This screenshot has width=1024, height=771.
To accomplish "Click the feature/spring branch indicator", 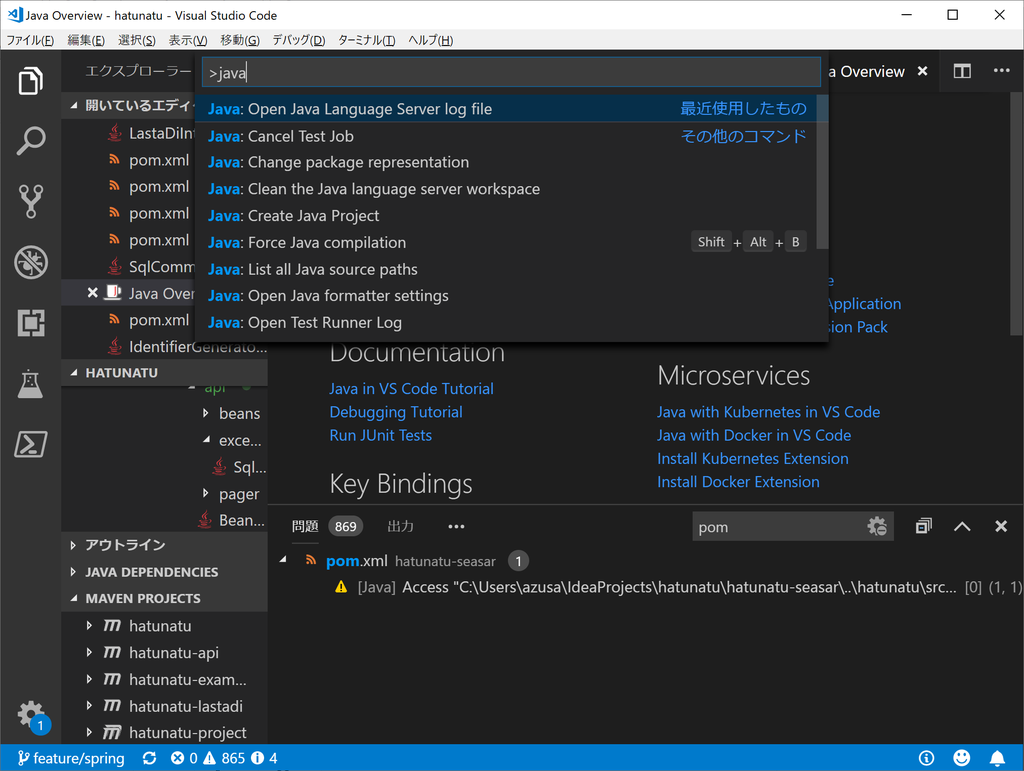I will point(71,758).
